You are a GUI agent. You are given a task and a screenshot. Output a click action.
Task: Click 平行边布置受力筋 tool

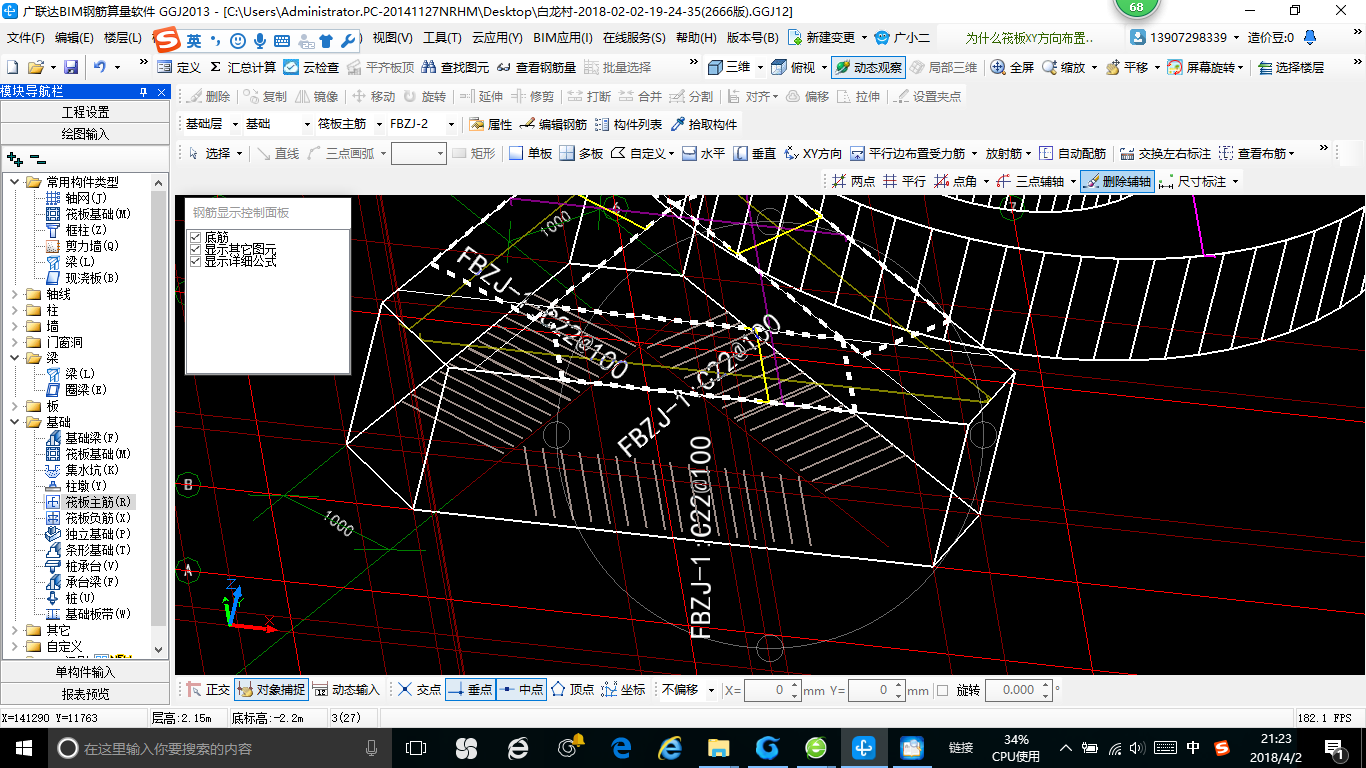[x=907, y=153]
